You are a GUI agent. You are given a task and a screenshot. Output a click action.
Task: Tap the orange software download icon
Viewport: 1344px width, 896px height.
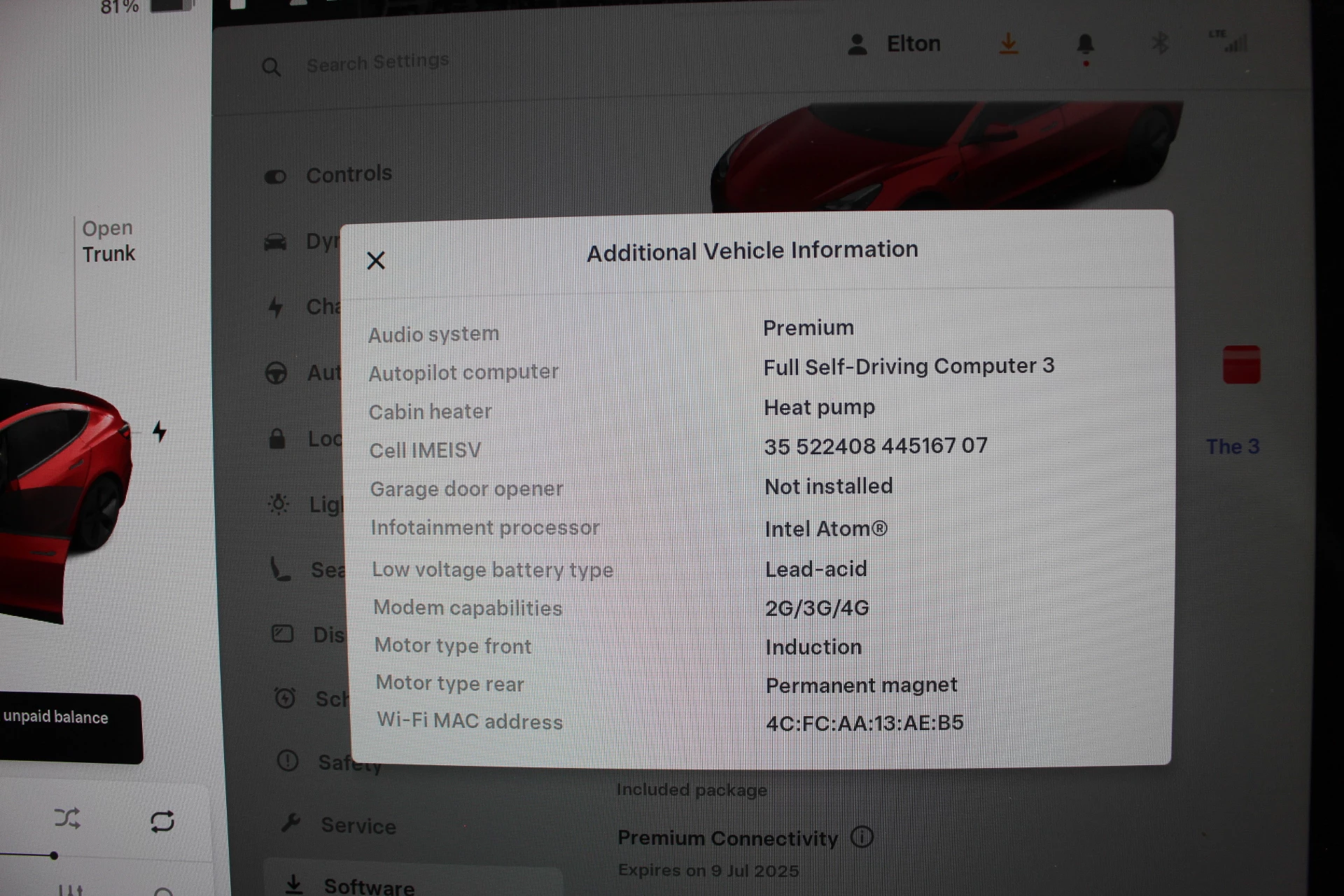point(1008,44)
